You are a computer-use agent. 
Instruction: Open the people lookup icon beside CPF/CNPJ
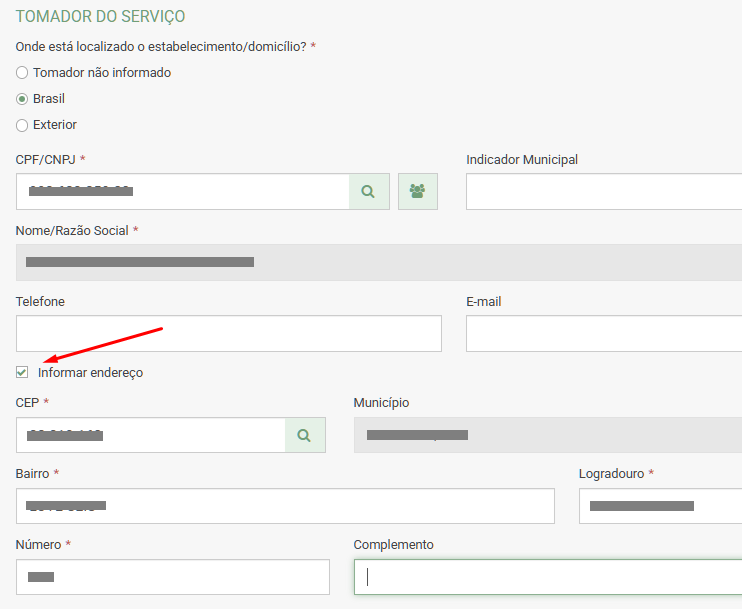[x=417, y=191]
